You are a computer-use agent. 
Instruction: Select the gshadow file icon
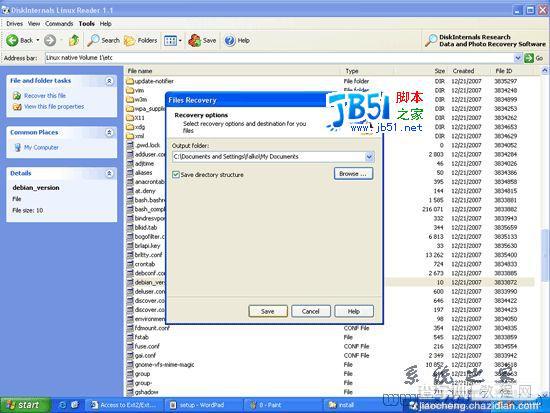tap(130, 392)
